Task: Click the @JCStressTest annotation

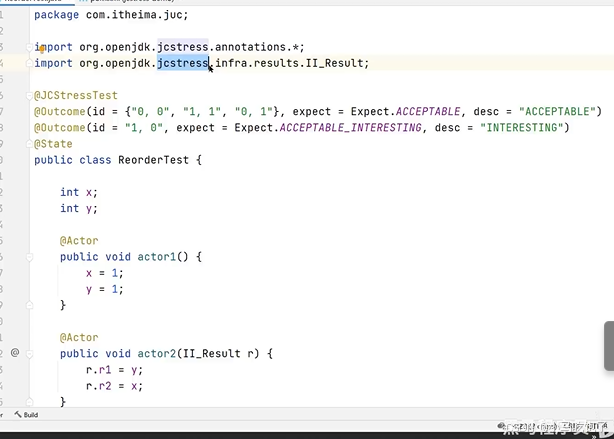Action: coord(76,96)
